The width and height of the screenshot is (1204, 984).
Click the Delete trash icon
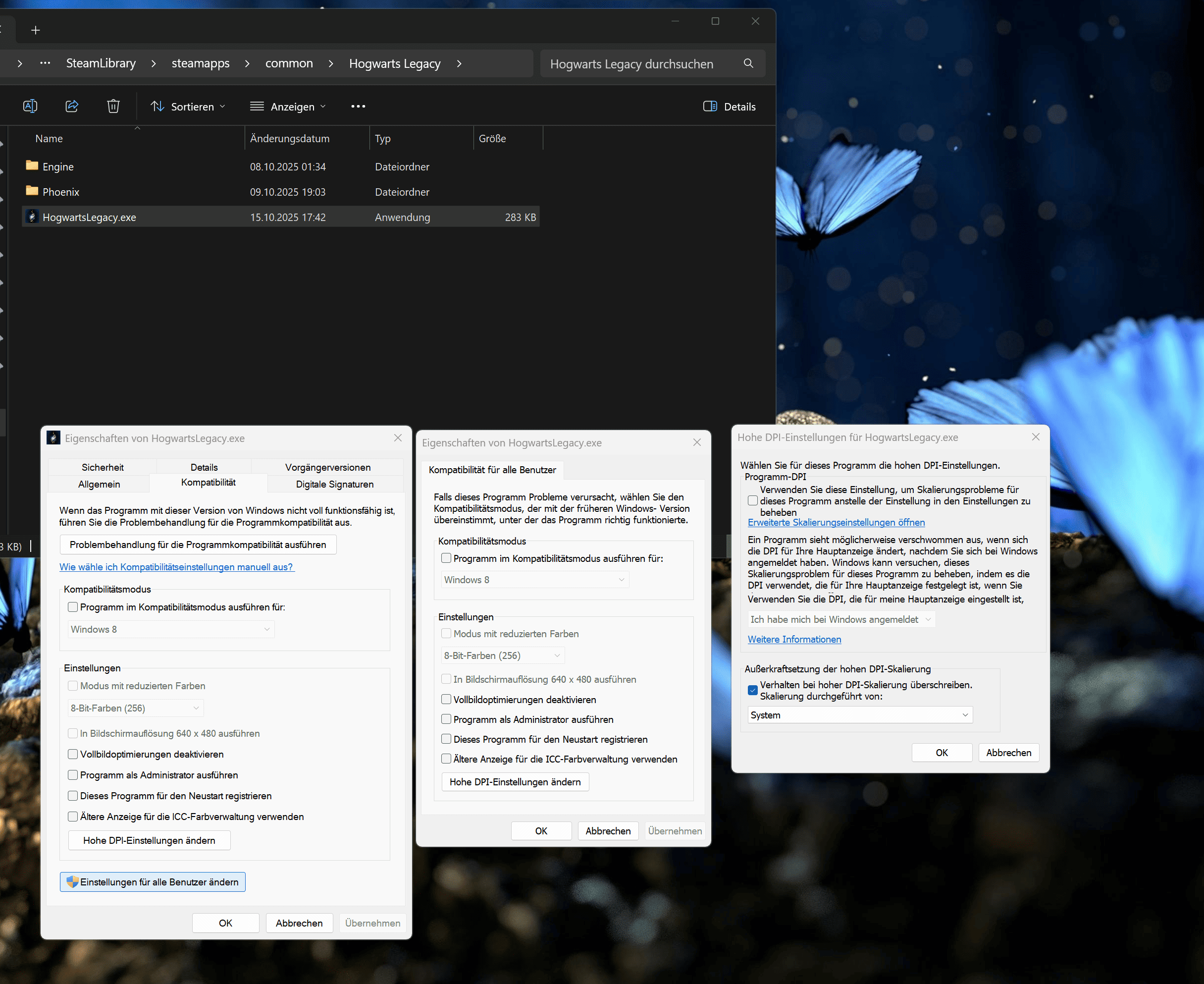click(x=113, y=106)
